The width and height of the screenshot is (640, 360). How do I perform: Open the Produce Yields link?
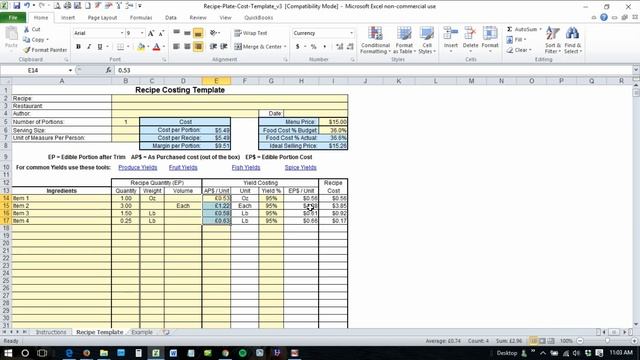pyautogui.click(x=138, y=167)
